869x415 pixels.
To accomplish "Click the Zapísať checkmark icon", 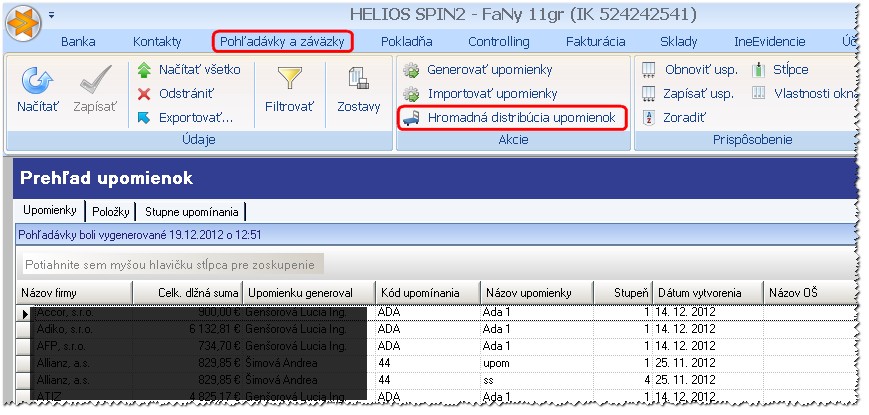I will pyautogui.click(x=96, y=80).
